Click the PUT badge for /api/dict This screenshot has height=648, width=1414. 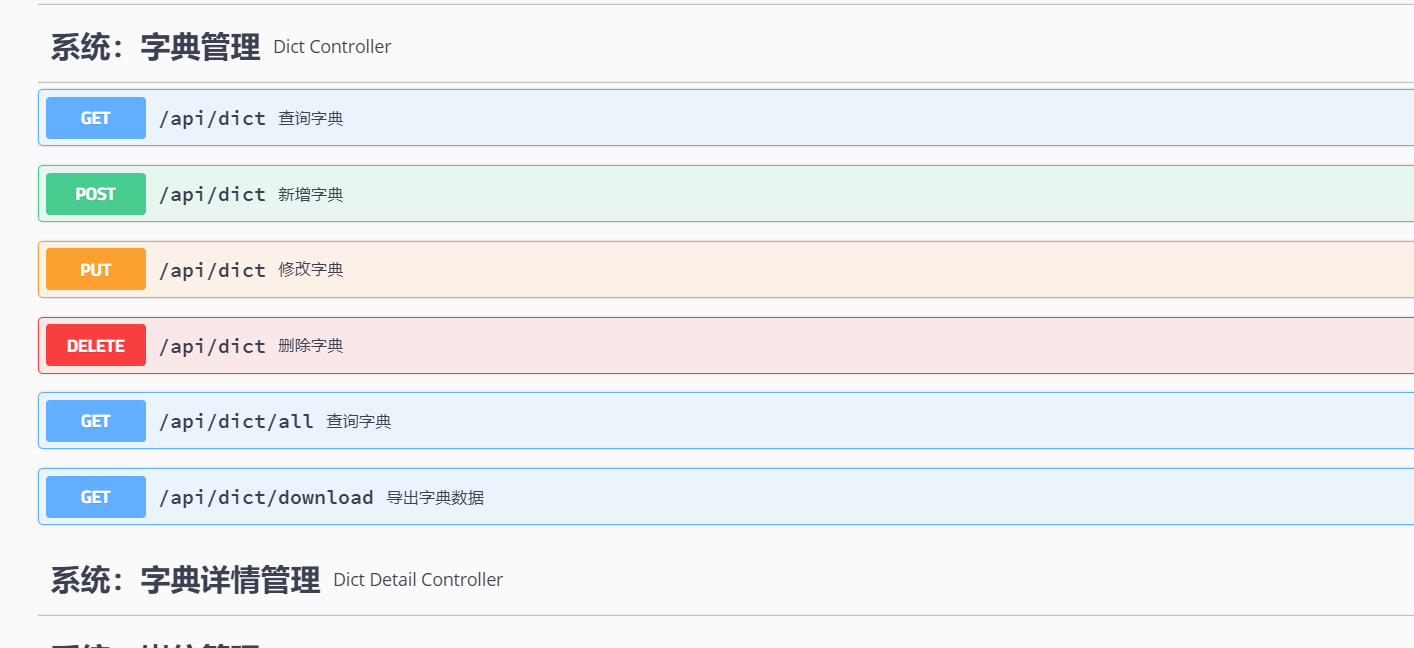click(x=96, y=270)
